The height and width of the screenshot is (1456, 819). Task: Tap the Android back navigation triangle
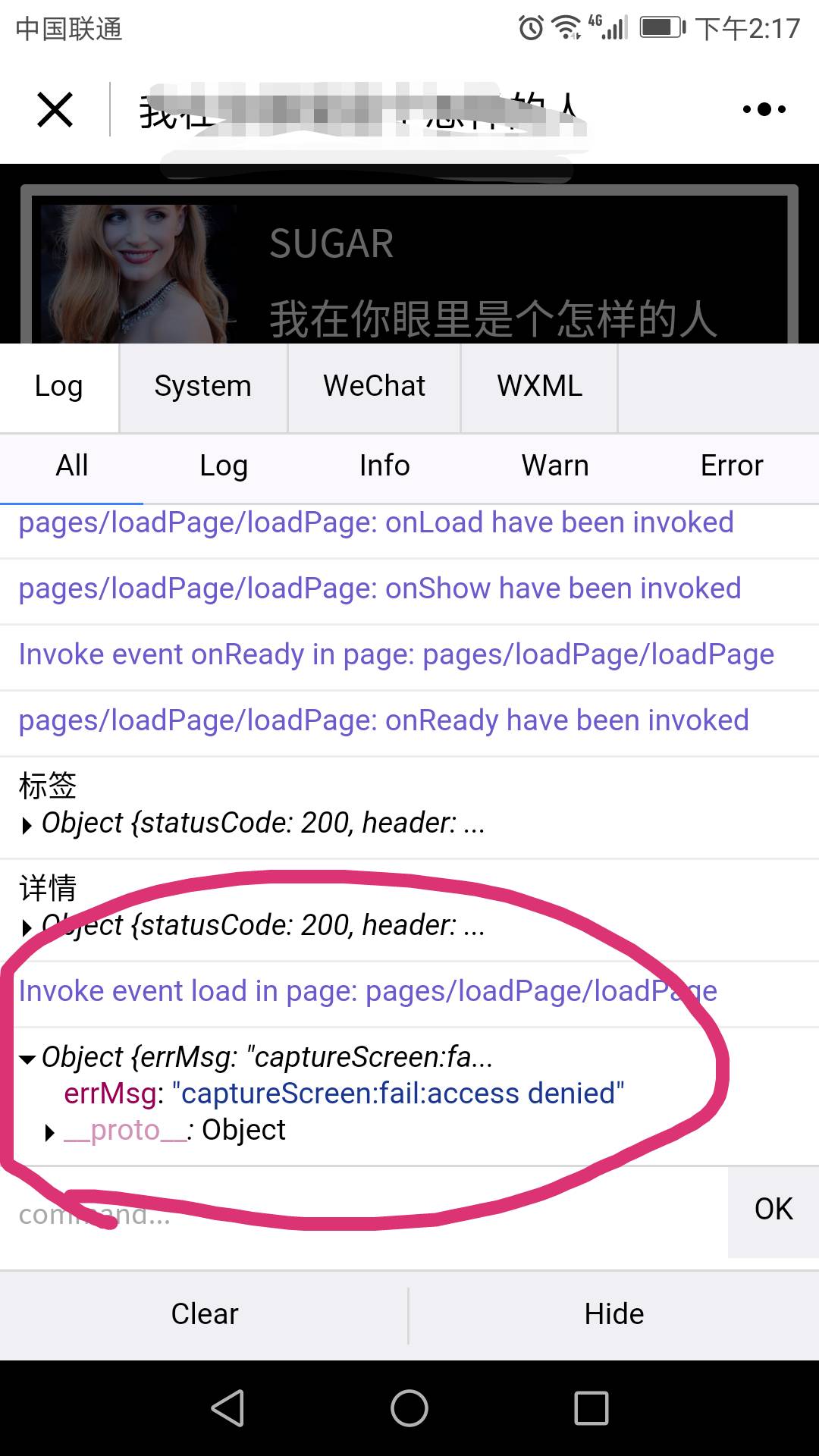coord(227,1408)
